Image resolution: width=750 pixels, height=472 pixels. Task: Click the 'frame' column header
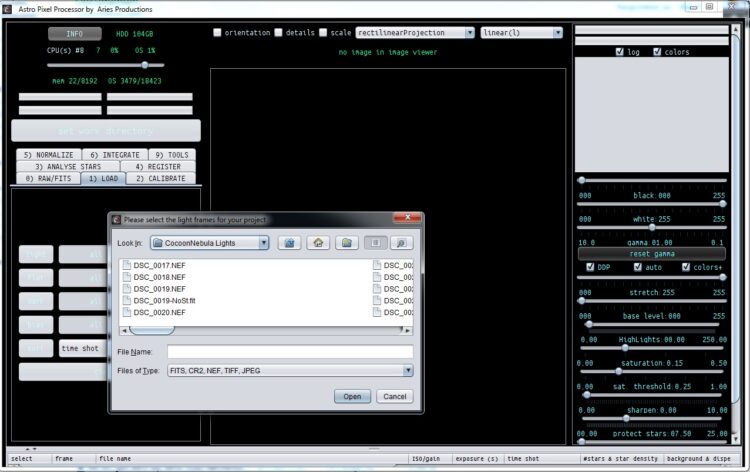[x=64, y=459]
